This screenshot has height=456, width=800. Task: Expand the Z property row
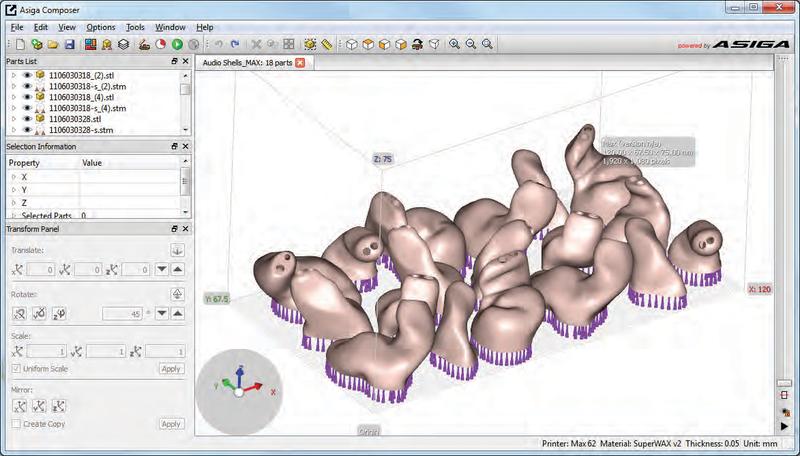14,202
